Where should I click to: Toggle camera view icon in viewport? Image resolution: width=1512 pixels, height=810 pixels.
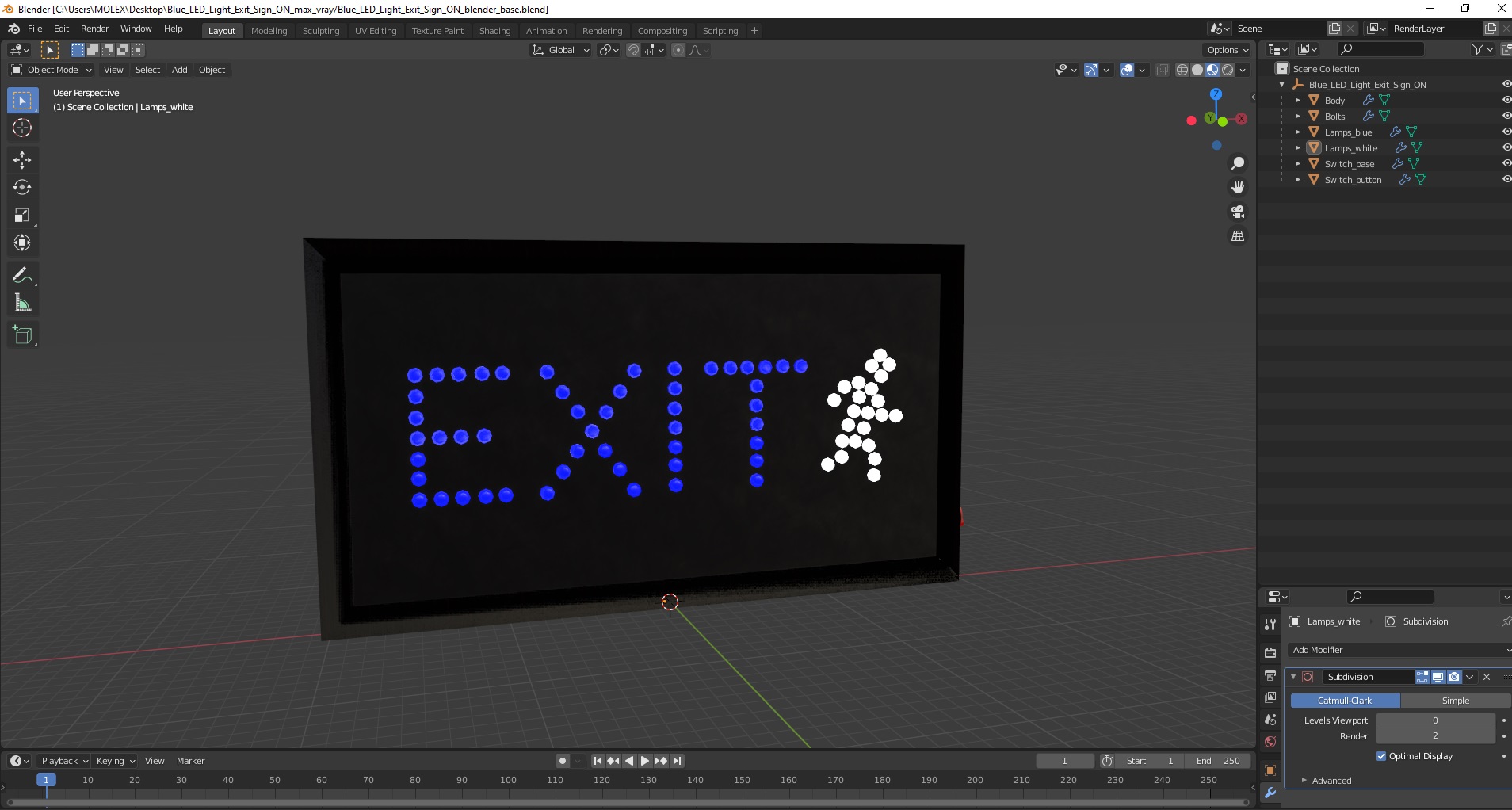[x=1238, y=212]
